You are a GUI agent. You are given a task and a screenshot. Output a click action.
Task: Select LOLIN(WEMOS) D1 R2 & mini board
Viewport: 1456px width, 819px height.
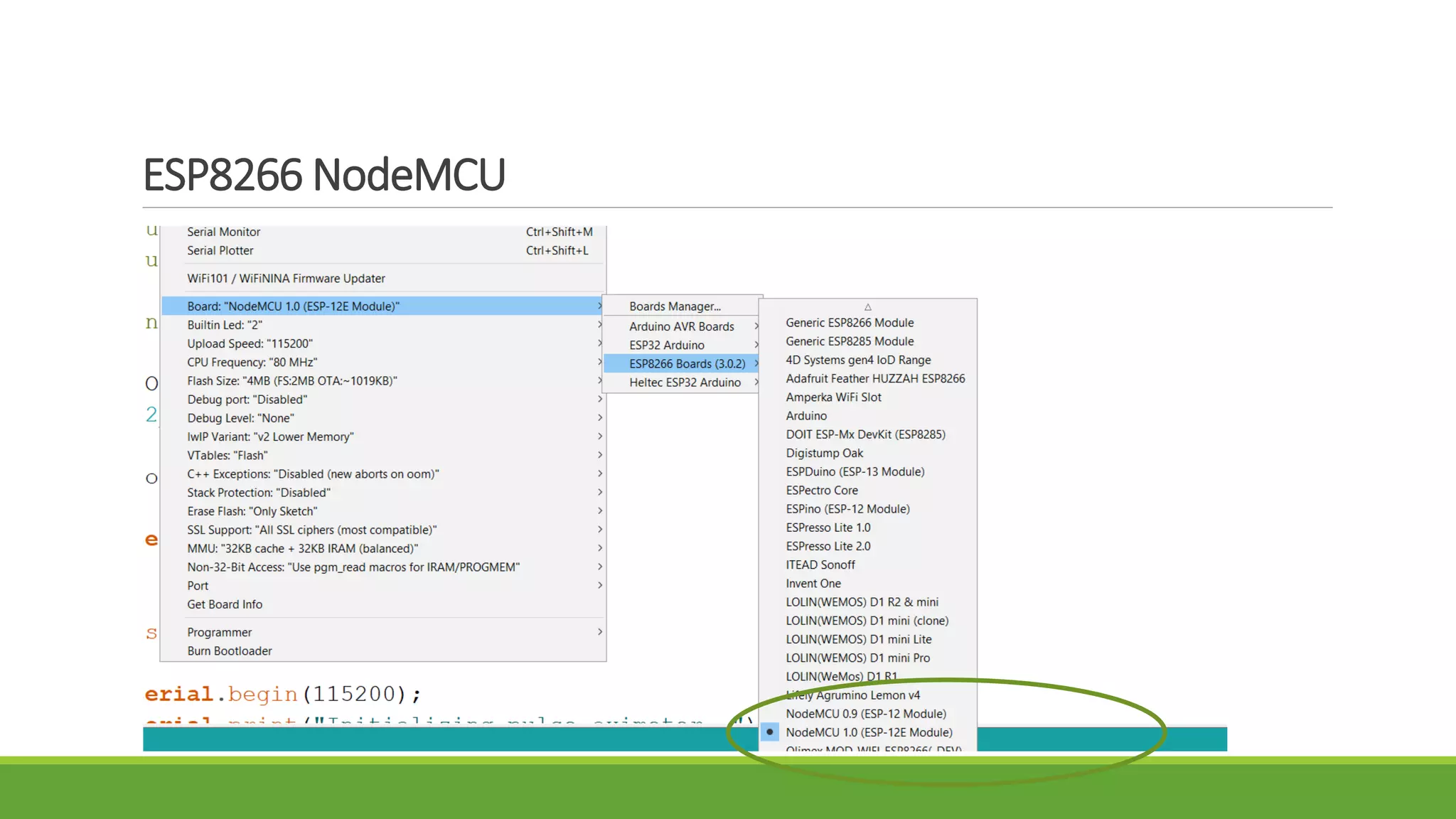pos(862,602)
